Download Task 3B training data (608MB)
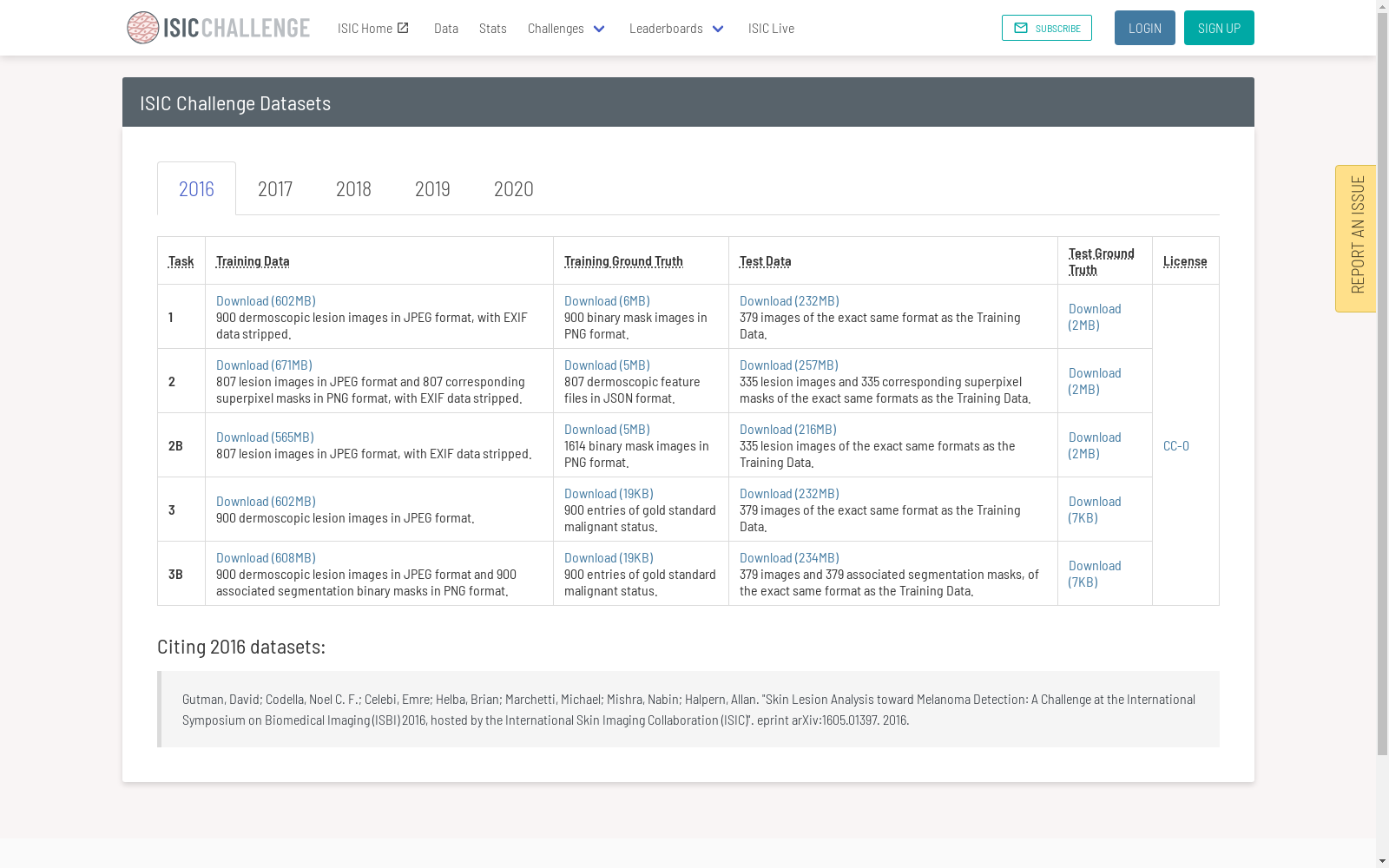 (266, 557)
